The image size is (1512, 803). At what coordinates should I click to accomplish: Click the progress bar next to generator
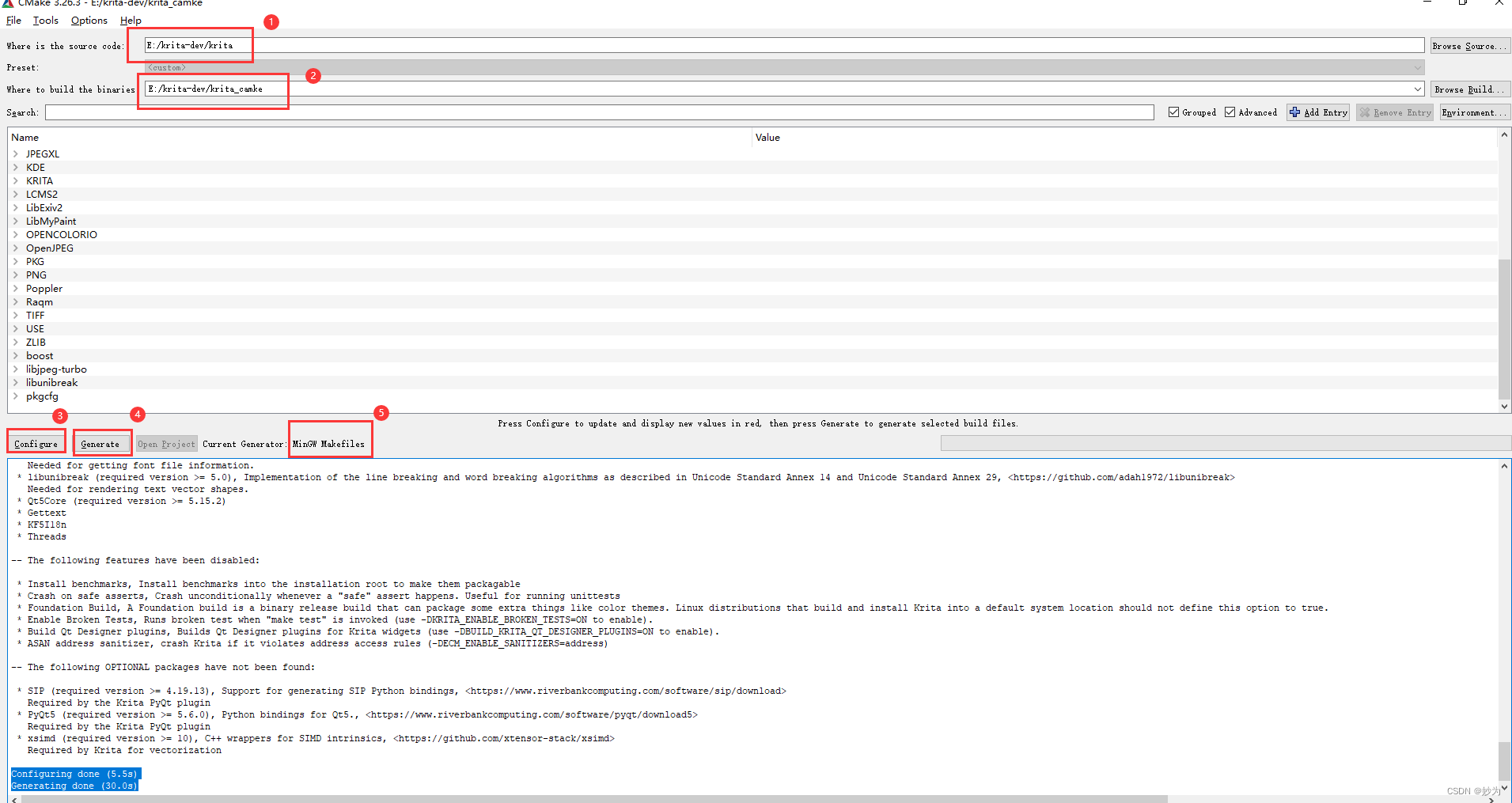tap(1226, 443)
